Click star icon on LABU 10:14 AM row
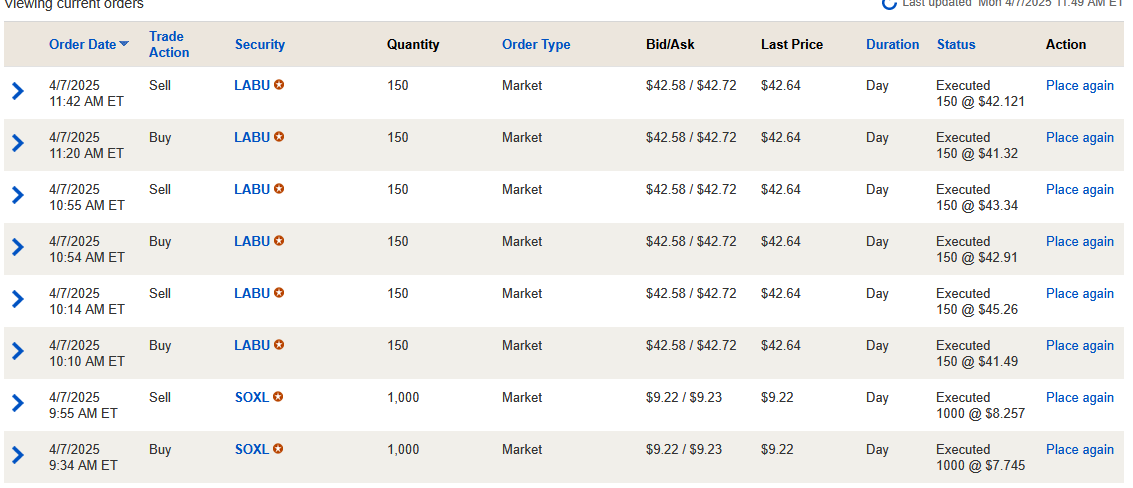 point(279,293)
